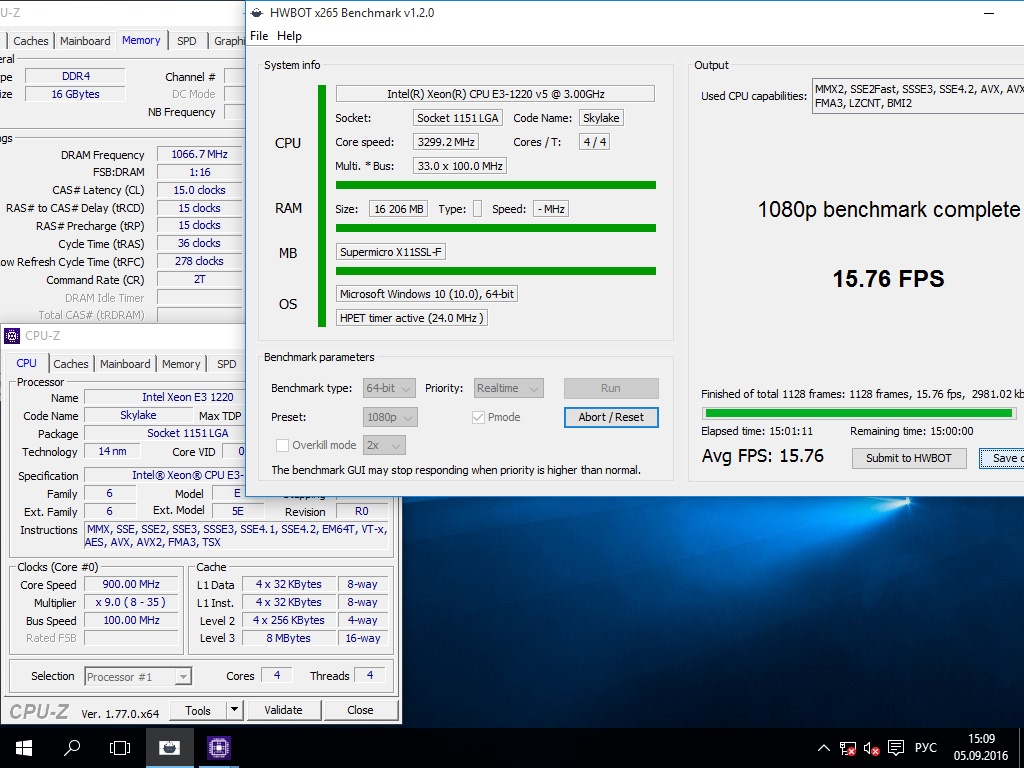Click CAS# Latency 15.0 clocks value

point(199,190)
